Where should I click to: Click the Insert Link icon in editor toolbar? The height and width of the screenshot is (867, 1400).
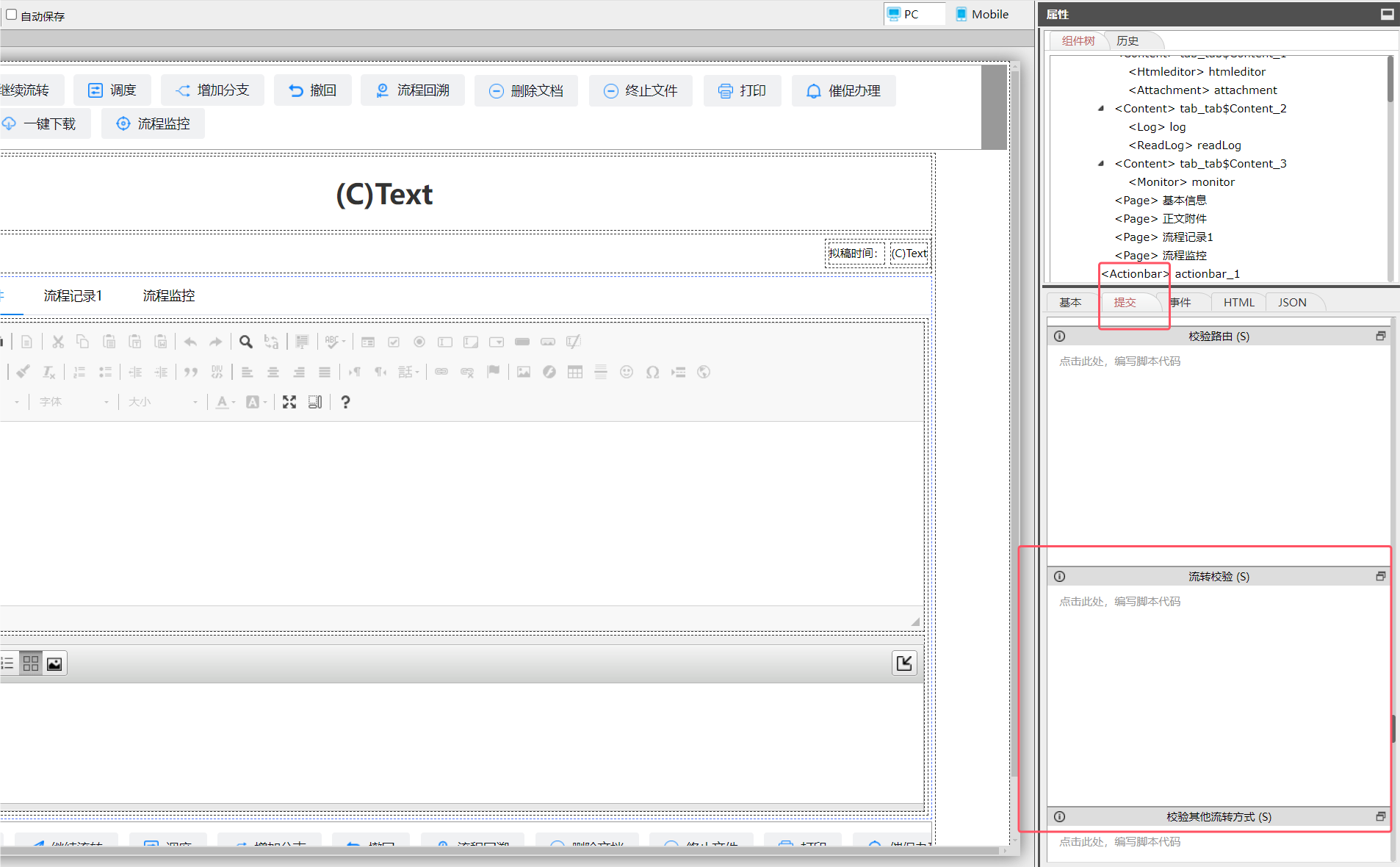pos(441,372)
